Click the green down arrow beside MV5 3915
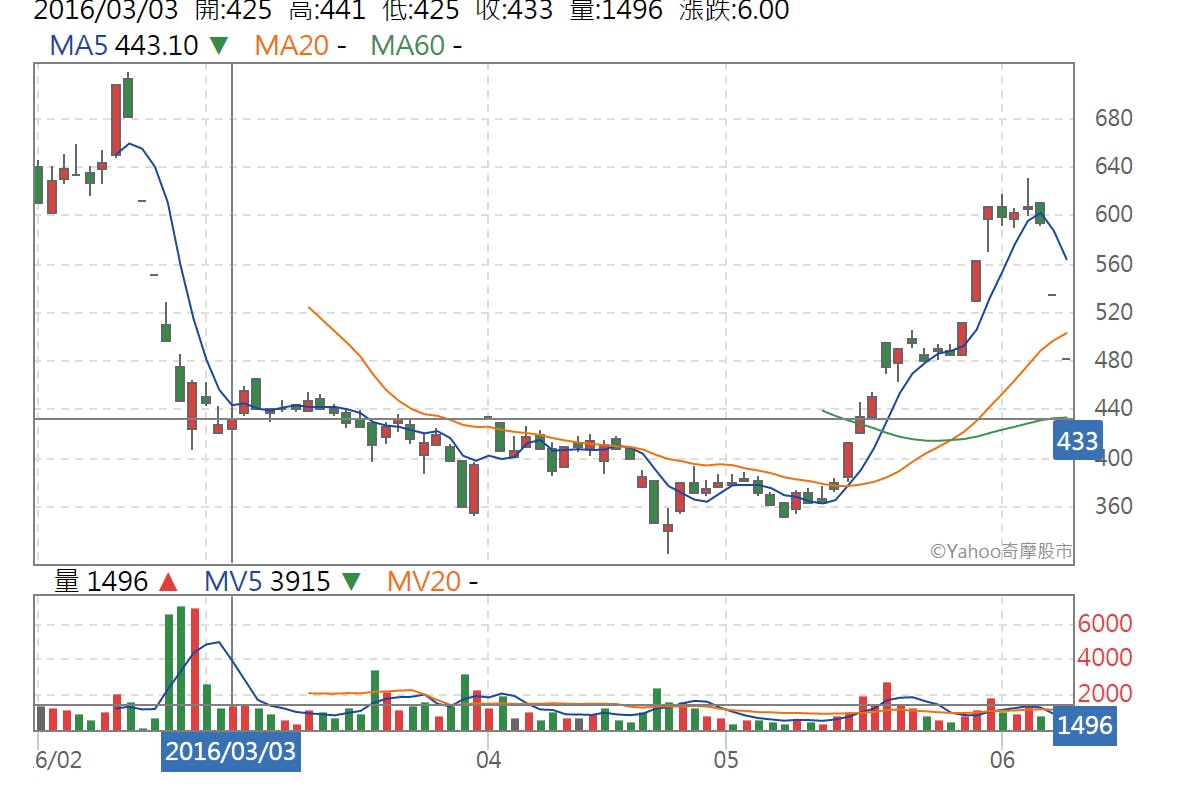The height and width of the screenshot is (808, 1182). click(x=351, y=582)
